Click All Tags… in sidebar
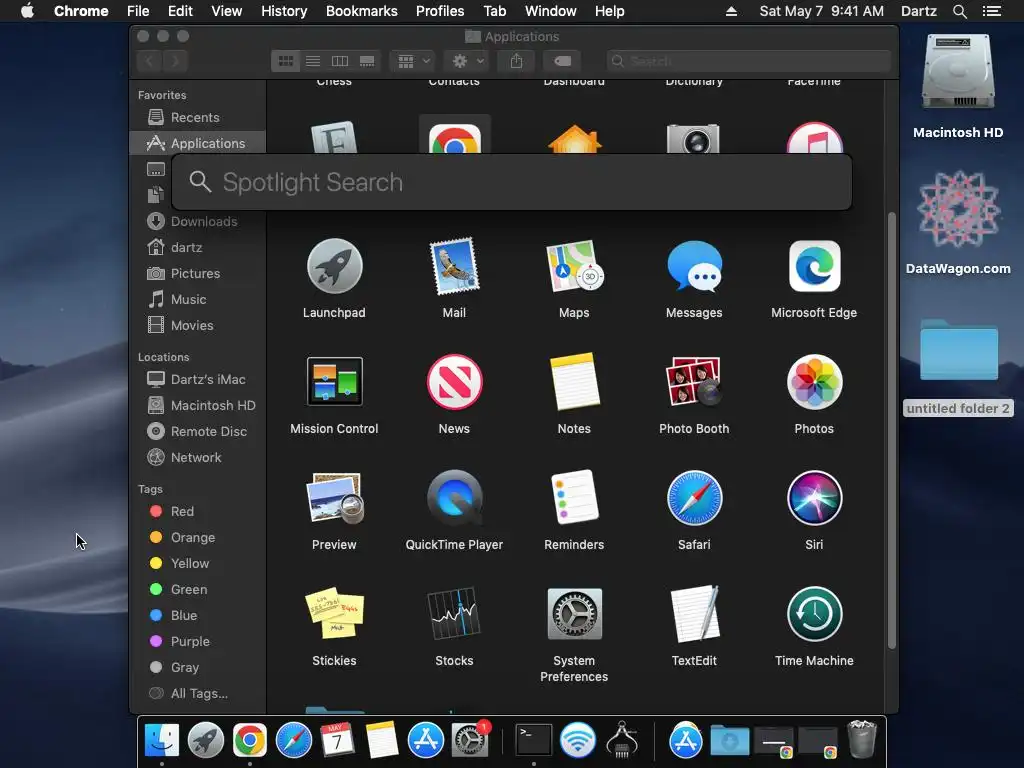 (198, 694)
